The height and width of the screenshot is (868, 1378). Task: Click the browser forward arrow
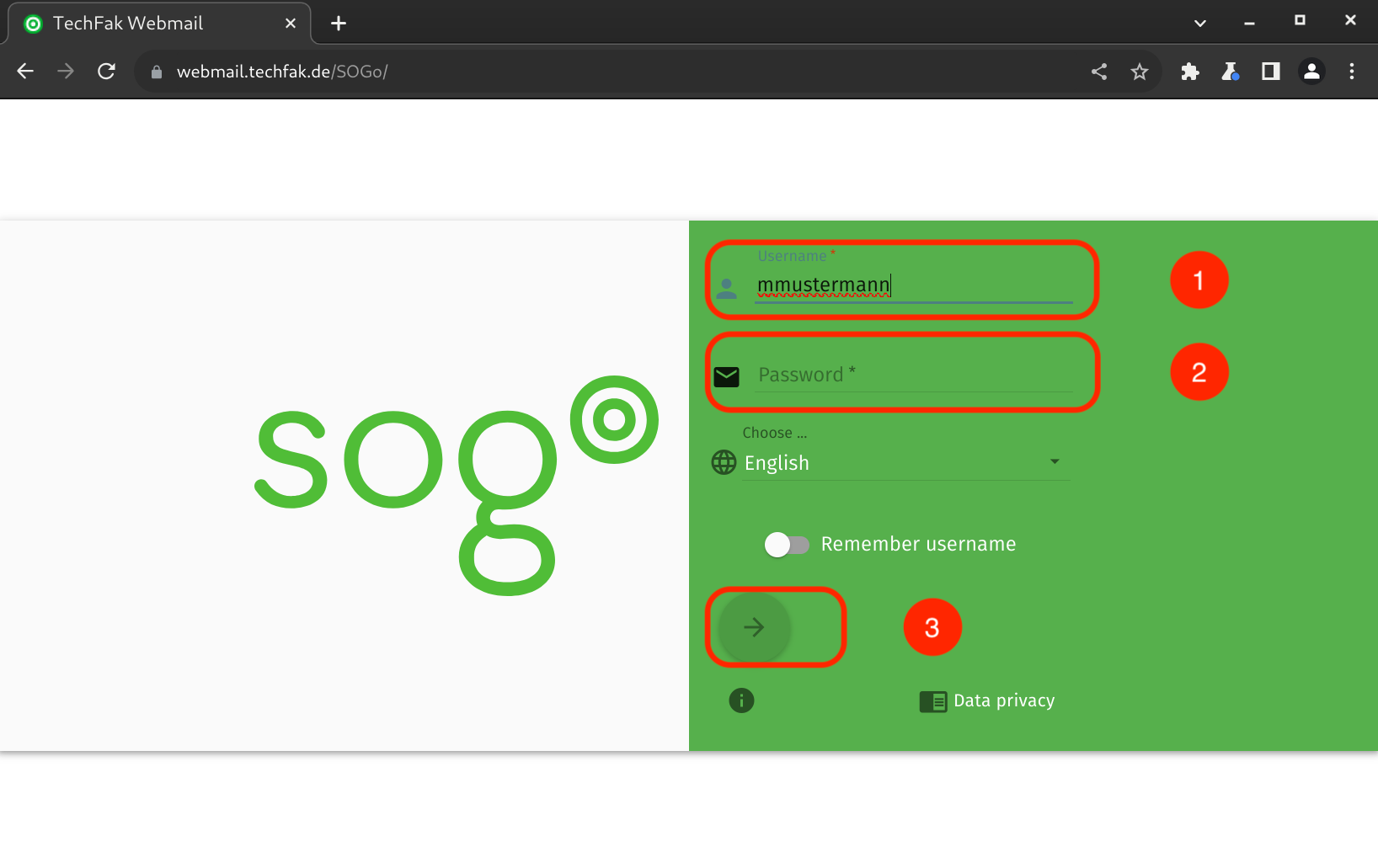pos(66,72)
